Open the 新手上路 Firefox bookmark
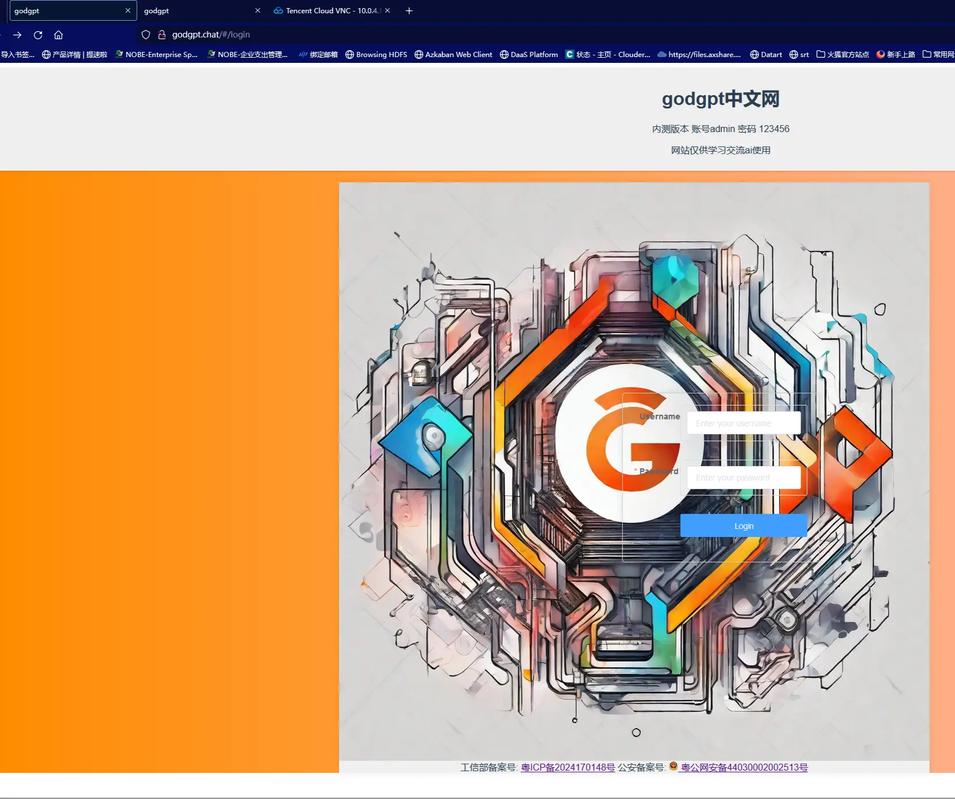The height and width of the screenshot is (800, 955). 895,54
